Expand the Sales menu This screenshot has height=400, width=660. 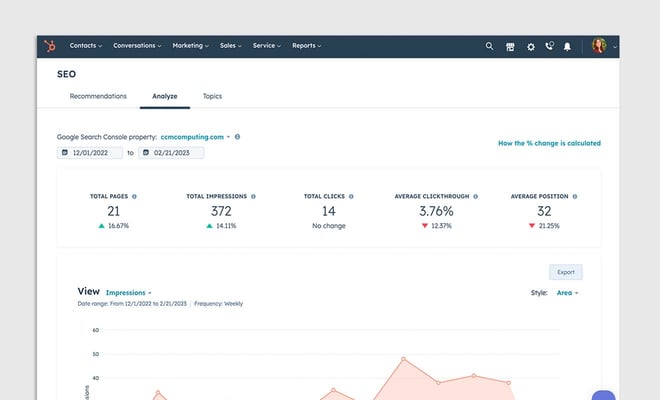click(x=230, y=45)
